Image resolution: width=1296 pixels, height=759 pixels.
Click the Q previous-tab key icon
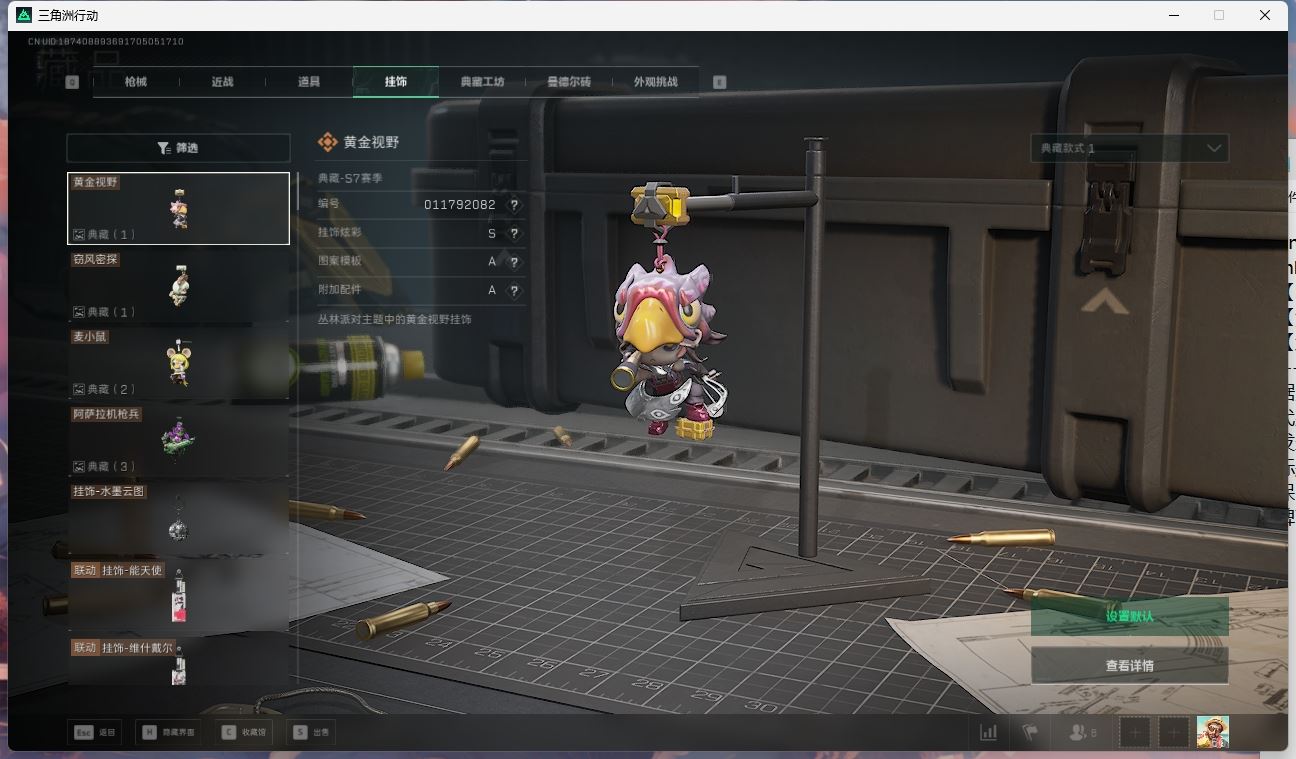[x=72, y=82]
